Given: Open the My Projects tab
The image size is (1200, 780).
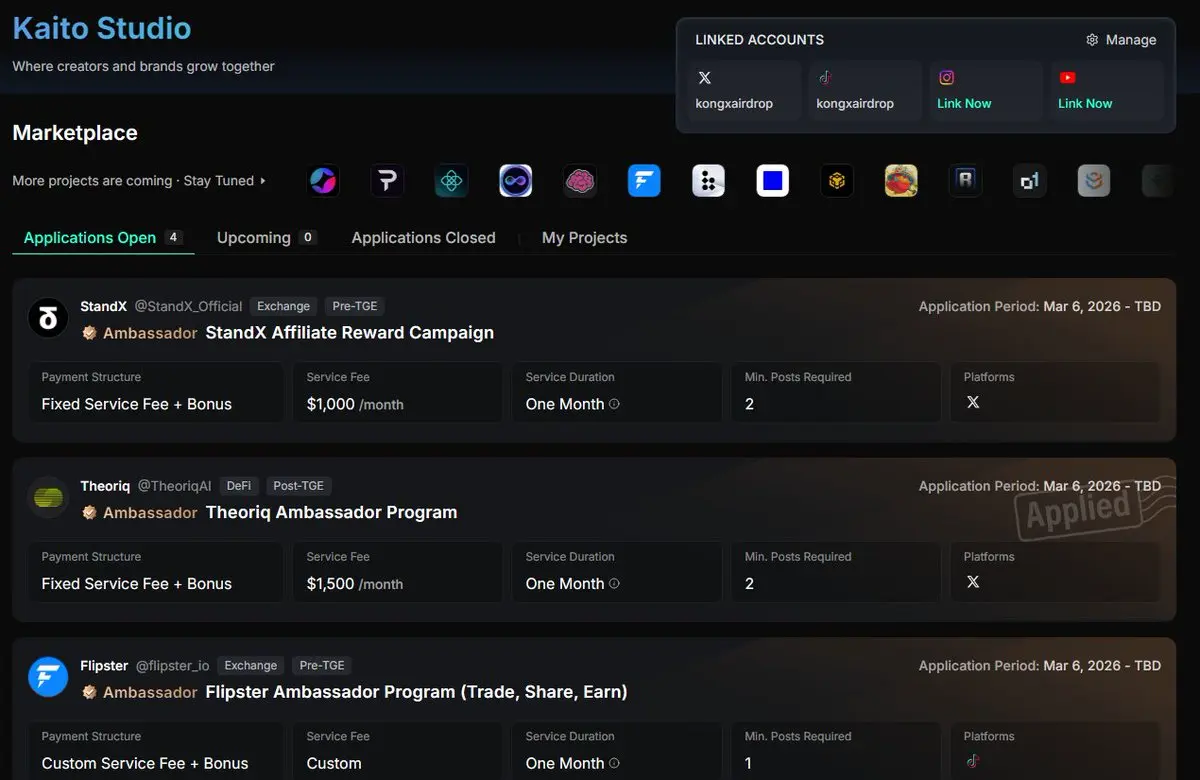Looking at the screenshot, I should 584,238.
